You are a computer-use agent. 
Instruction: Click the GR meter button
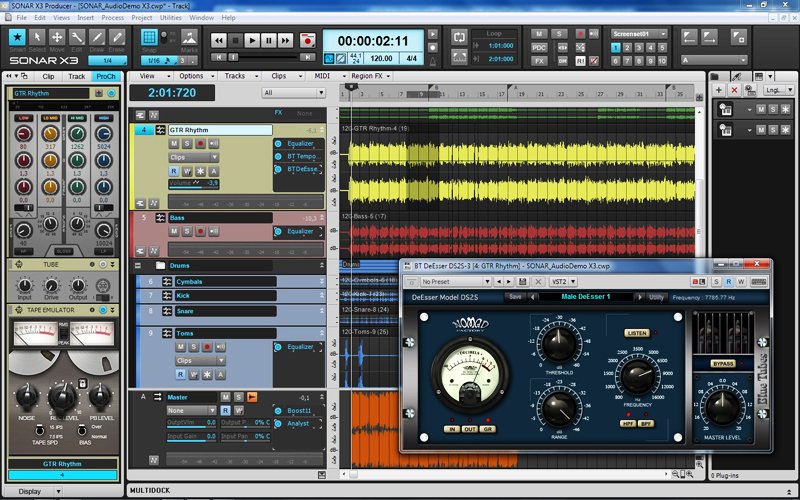(x=488, y=430)
